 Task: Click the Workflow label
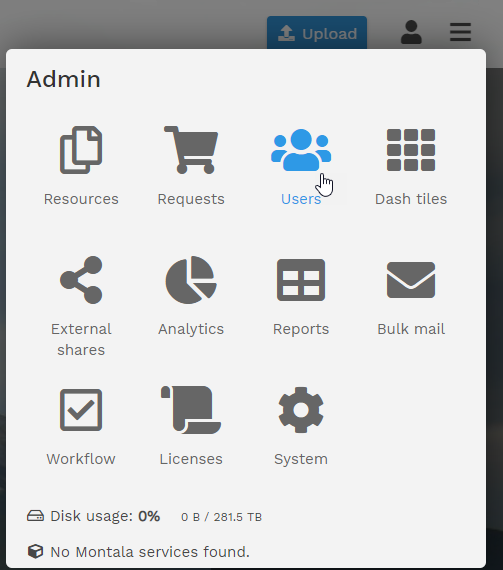pos(81,459)
